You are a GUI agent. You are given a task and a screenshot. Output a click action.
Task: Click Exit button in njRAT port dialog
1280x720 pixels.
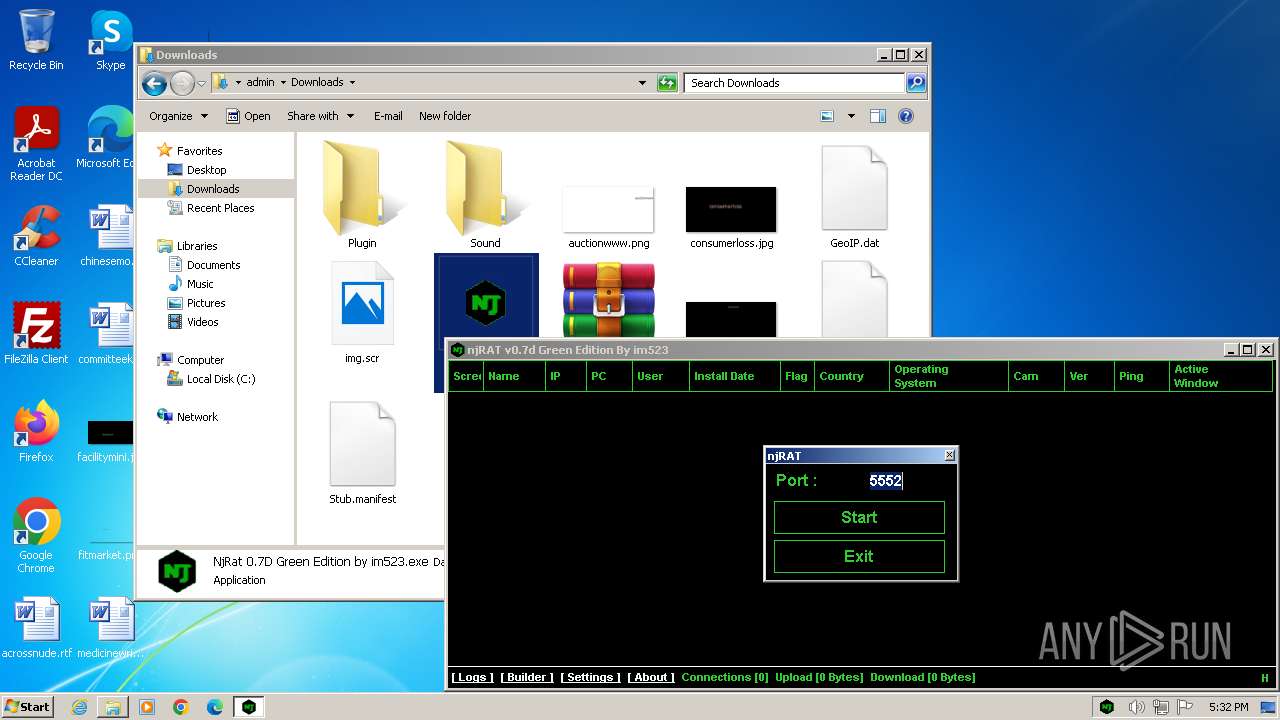pos(859,556)
